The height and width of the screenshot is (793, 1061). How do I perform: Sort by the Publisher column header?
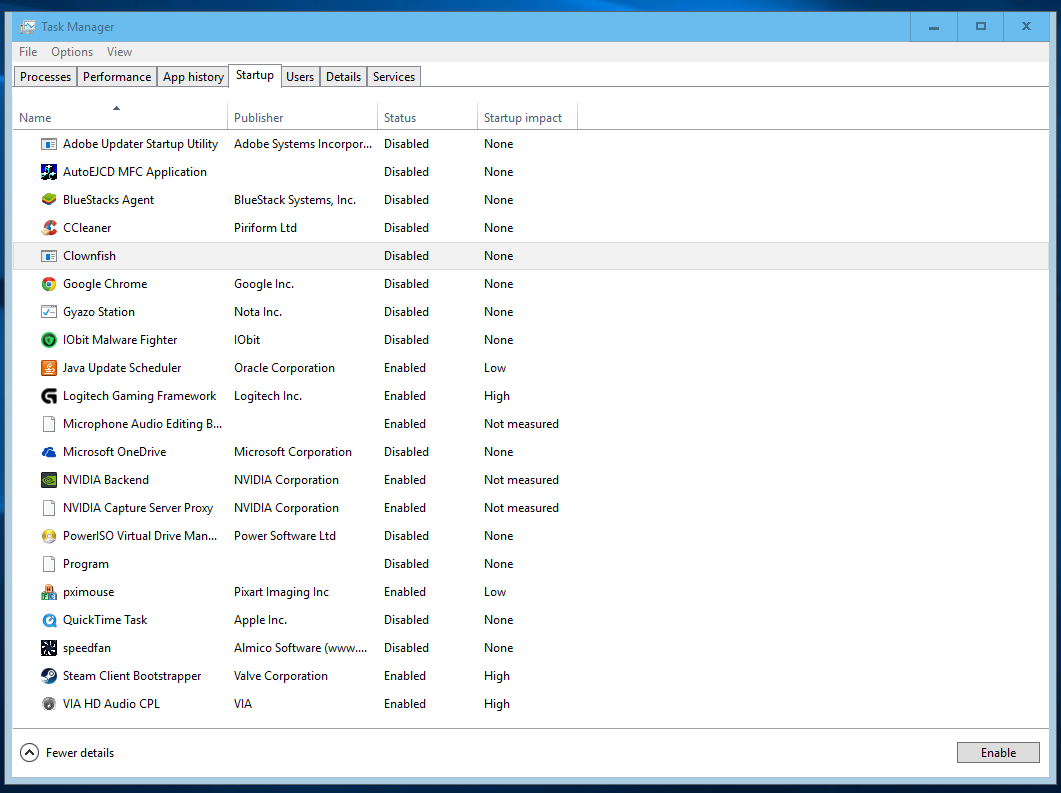[302, 118]
